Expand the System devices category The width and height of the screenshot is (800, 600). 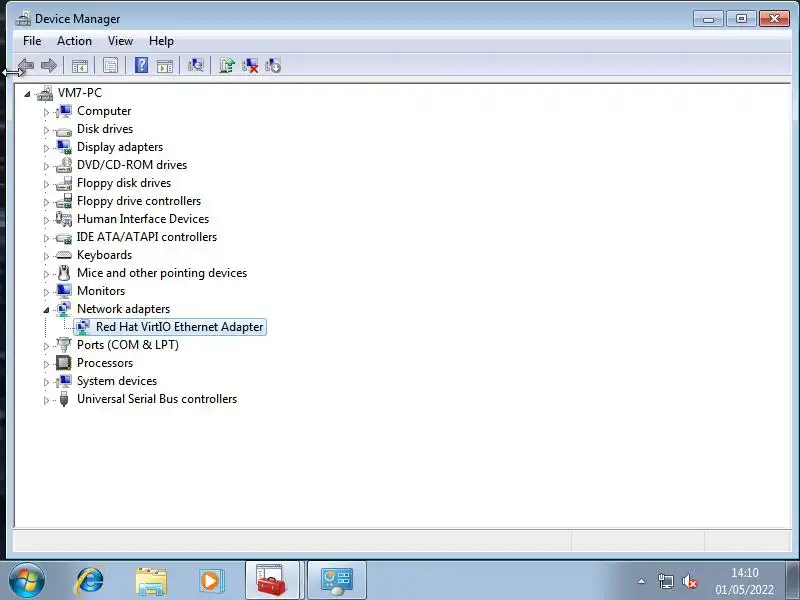coord(46,382)
